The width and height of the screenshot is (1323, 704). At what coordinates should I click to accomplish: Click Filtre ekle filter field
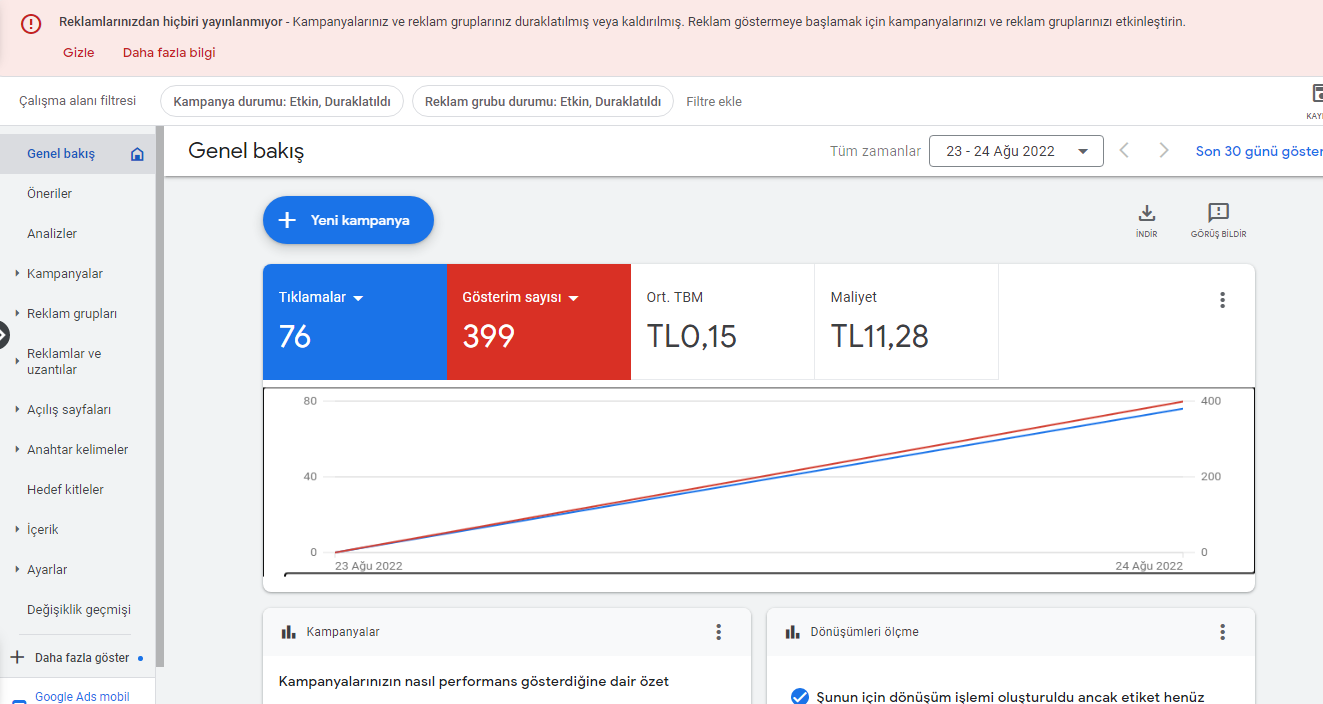click(714, 101)
